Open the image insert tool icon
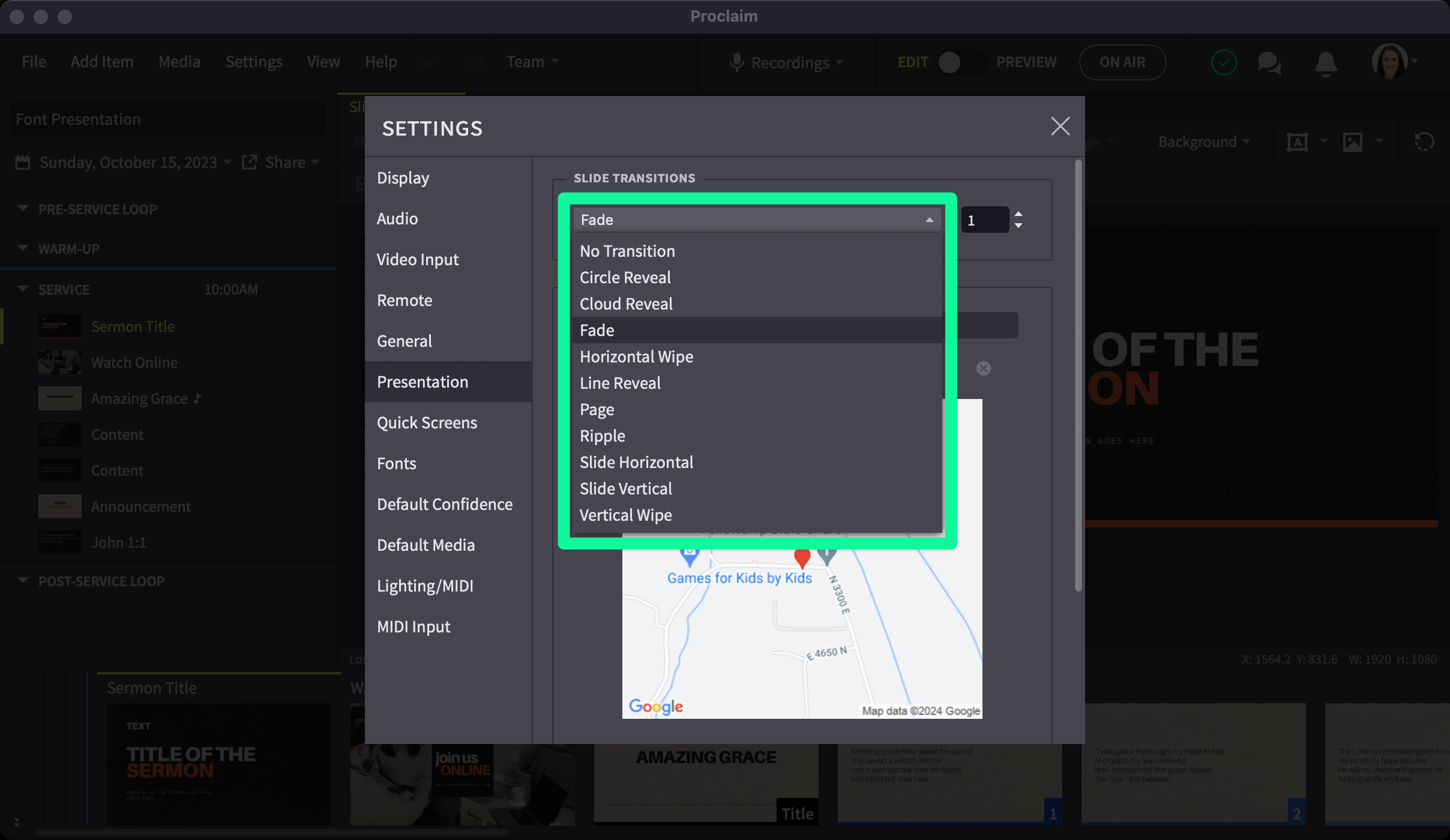This screenshot has height=840, width=1450. (x=1353, y=142)
